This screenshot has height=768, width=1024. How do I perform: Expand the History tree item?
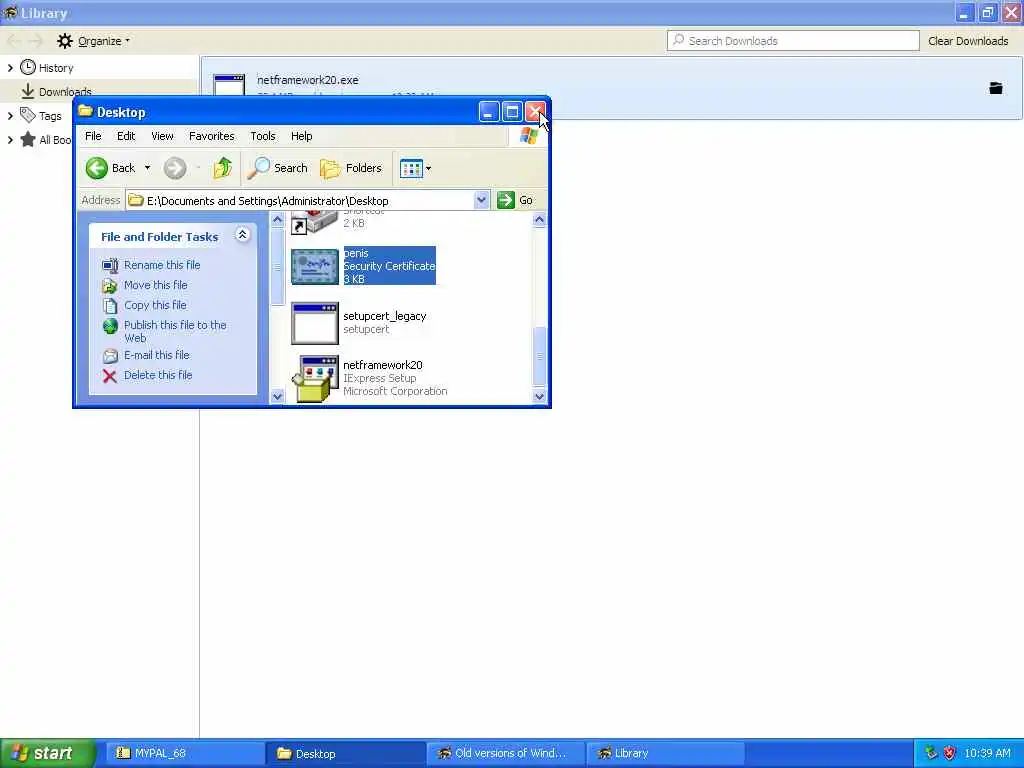pos(10,68)
